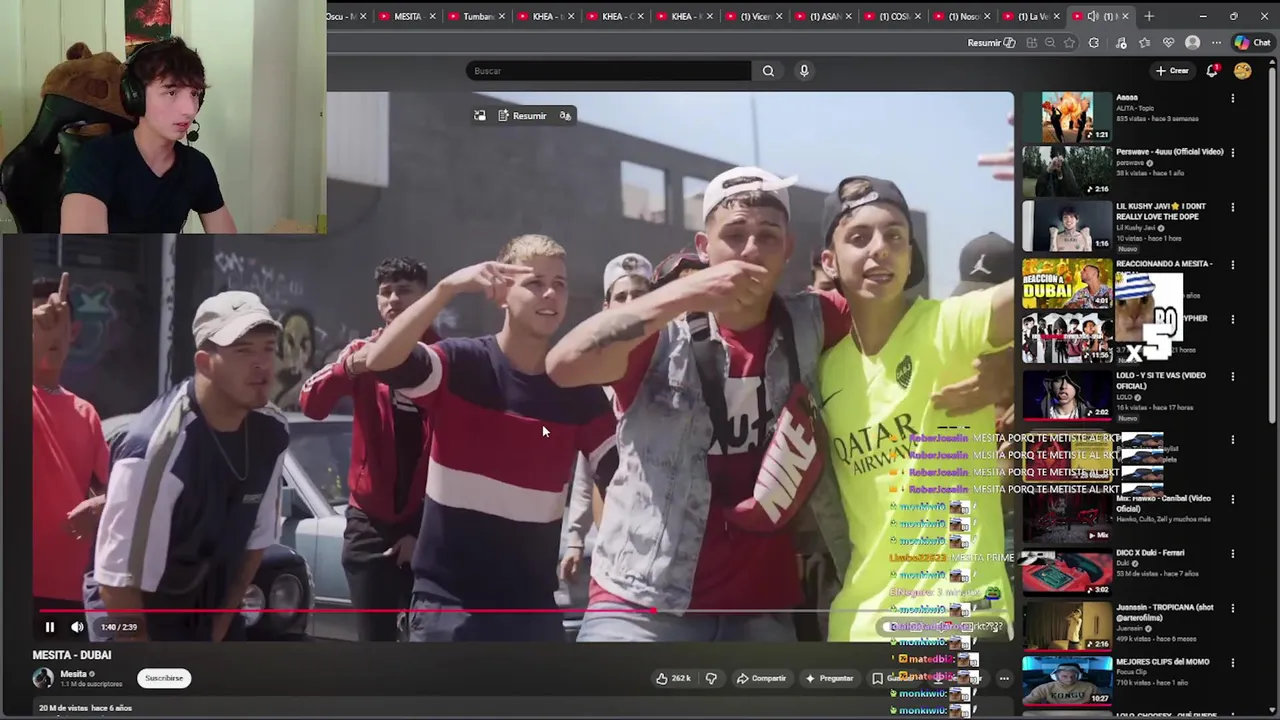Share the video via Compartir
Viewport: 1280px width, 720px height.
(761, 678)
